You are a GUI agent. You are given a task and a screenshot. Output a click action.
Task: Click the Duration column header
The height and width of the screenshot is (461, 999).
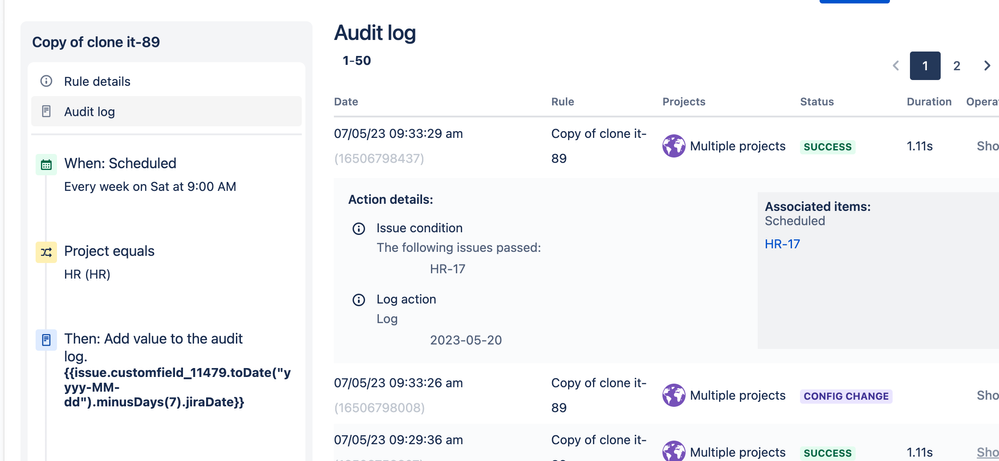tap(929, 102)
